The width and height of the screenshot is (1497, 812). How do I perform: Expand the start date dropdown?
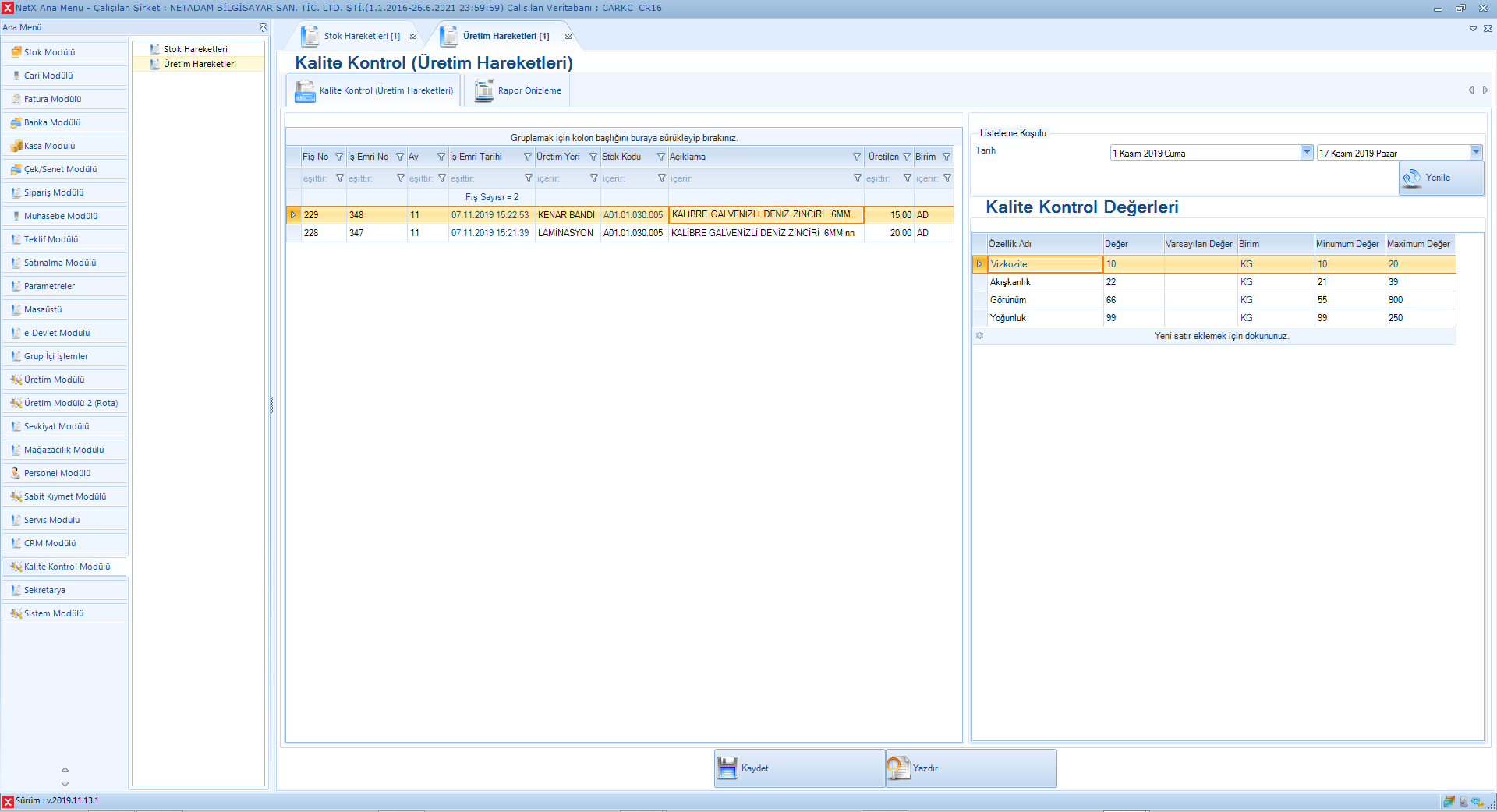(1307, 153)
